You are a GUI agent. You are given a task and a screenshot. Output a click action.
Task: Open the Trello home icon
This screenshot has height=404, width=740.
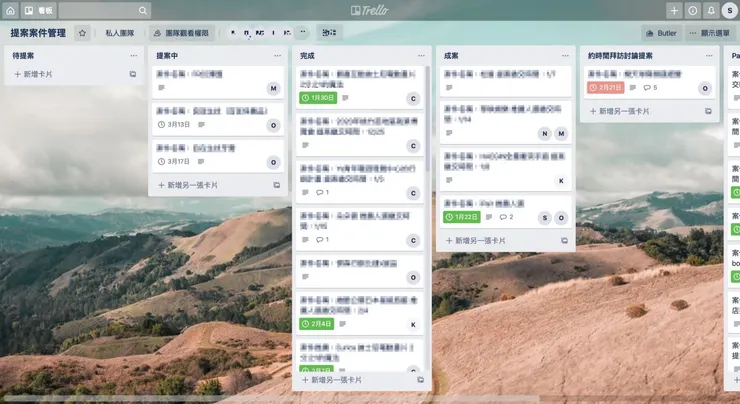coord(10,10)
